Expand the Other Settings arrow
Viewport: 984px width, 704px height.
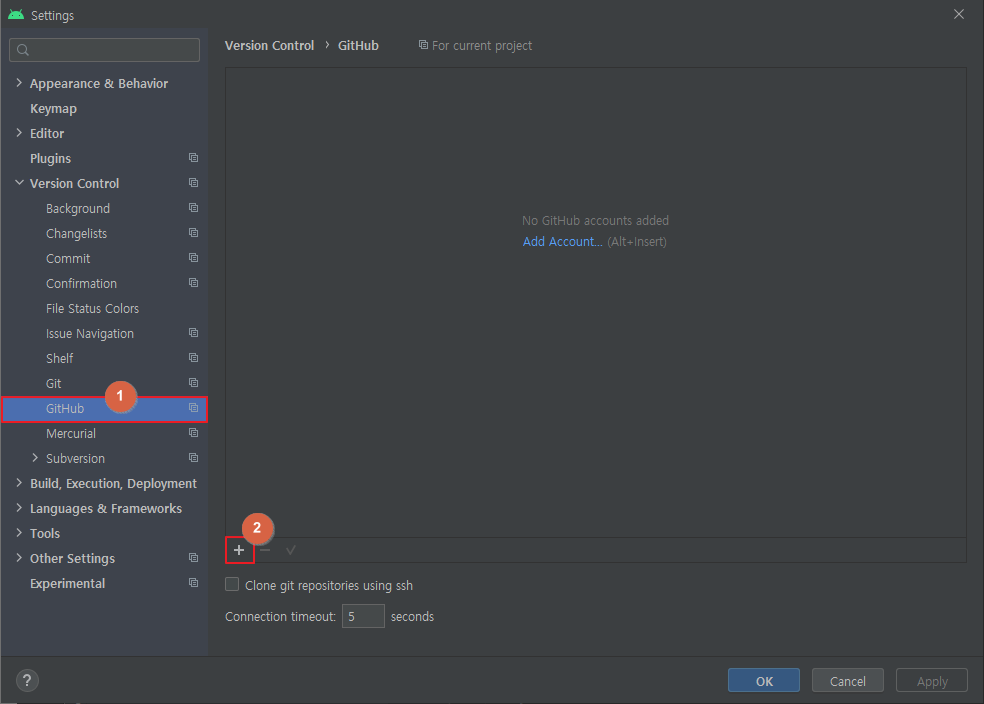pyautogui.click(x=19, y=558)
